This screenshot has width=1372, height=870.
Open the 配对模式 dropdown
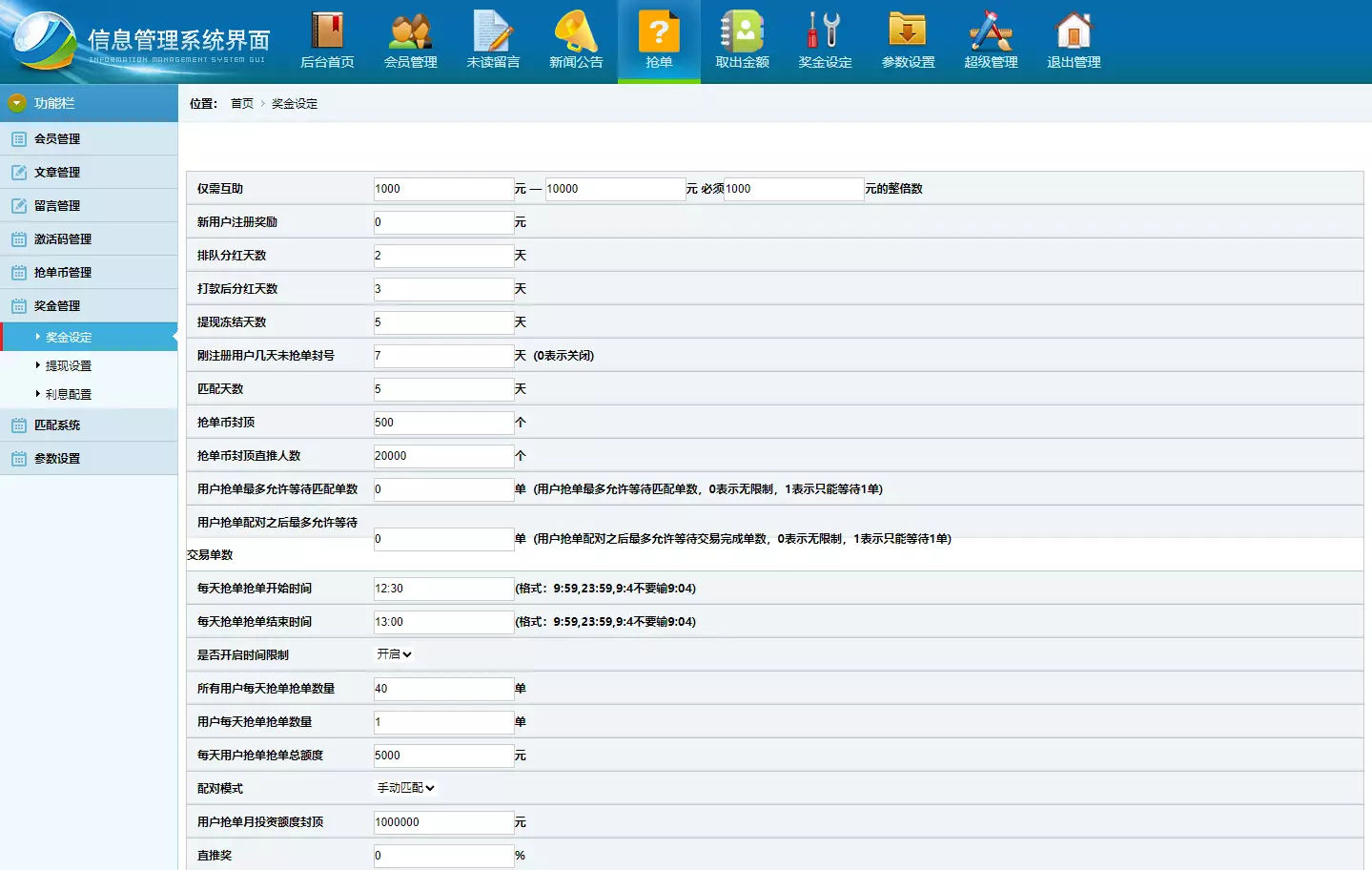click(405, 788)
